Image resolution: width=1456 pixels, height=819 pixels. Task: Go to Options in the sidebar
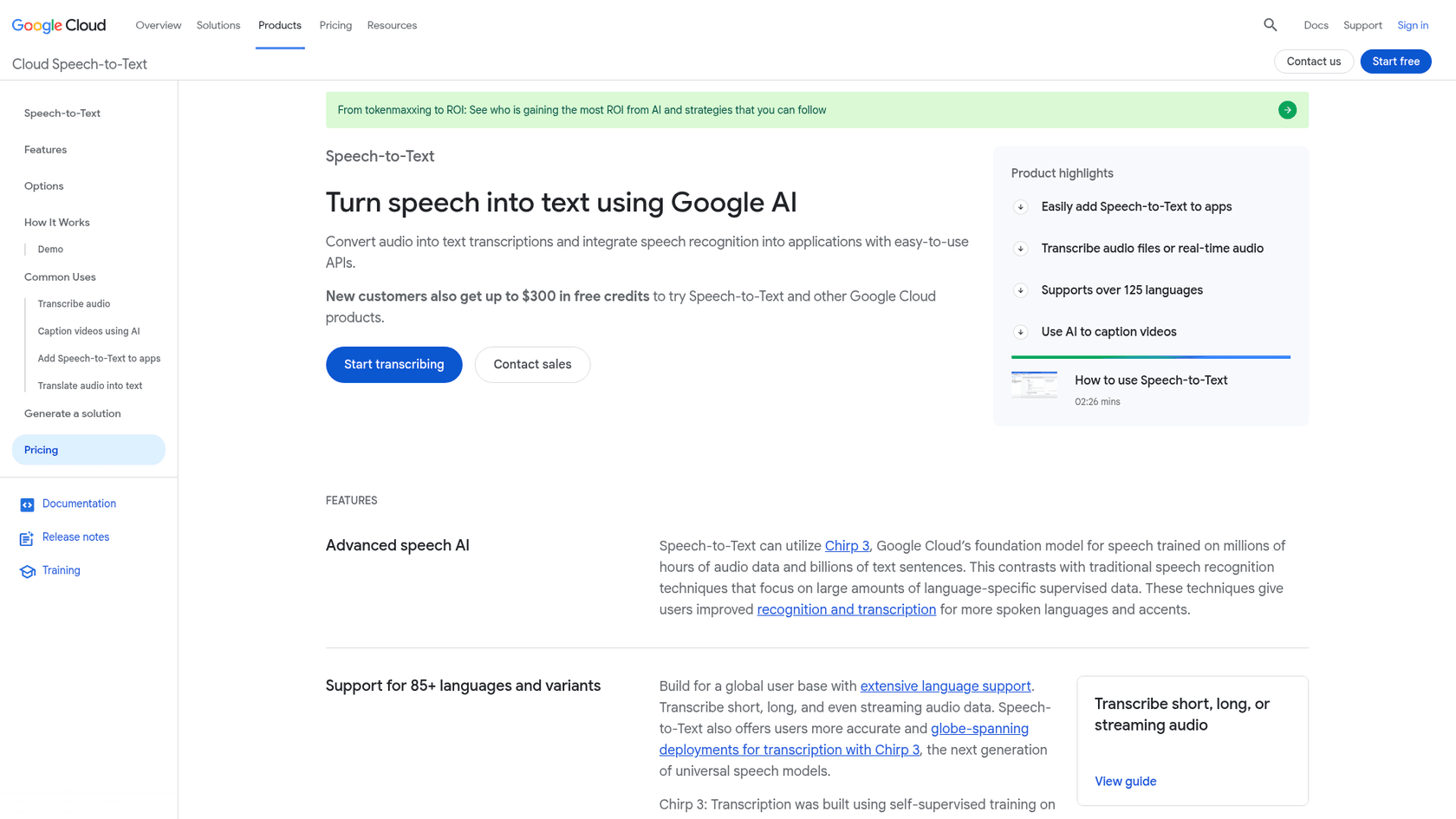(x=44, y=186)
